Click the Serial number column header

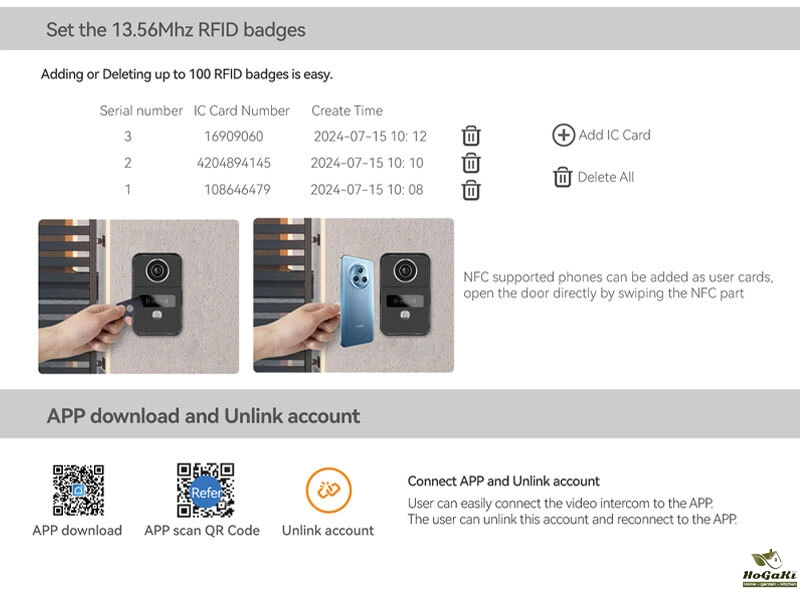[x=141, y=110]
